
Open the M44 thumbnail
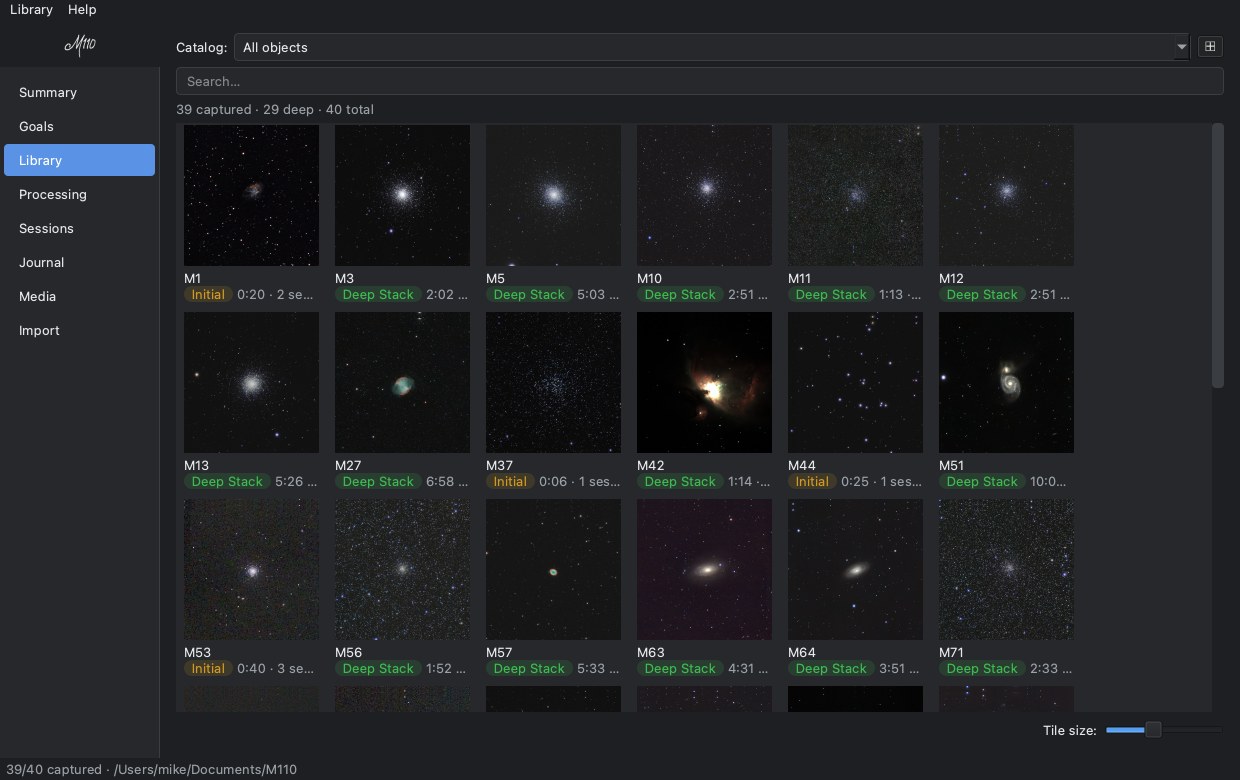click(x=855, y=382)
